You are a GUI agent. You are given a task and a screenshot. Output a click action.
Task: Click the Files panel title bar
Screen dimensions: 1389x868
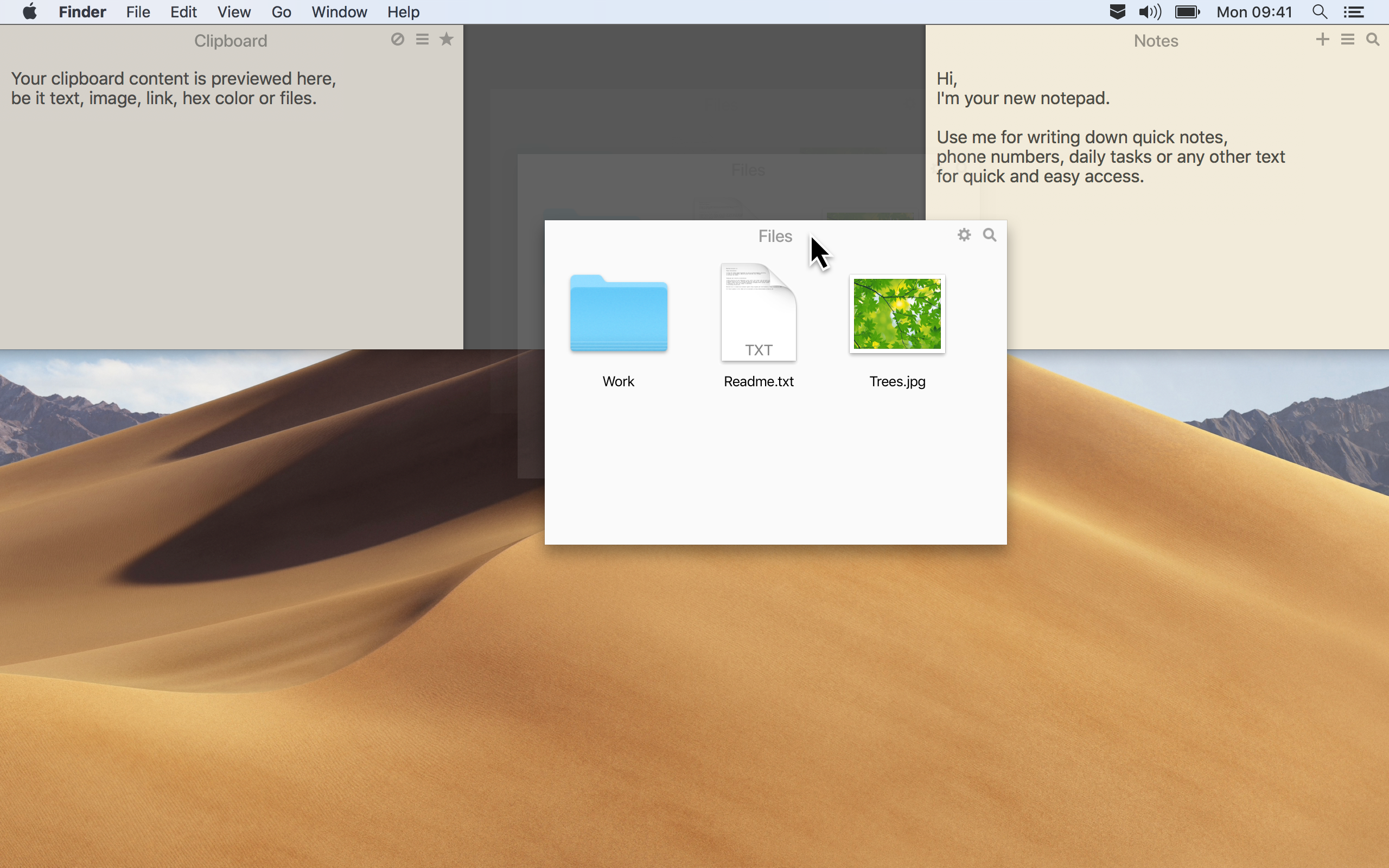775,235
